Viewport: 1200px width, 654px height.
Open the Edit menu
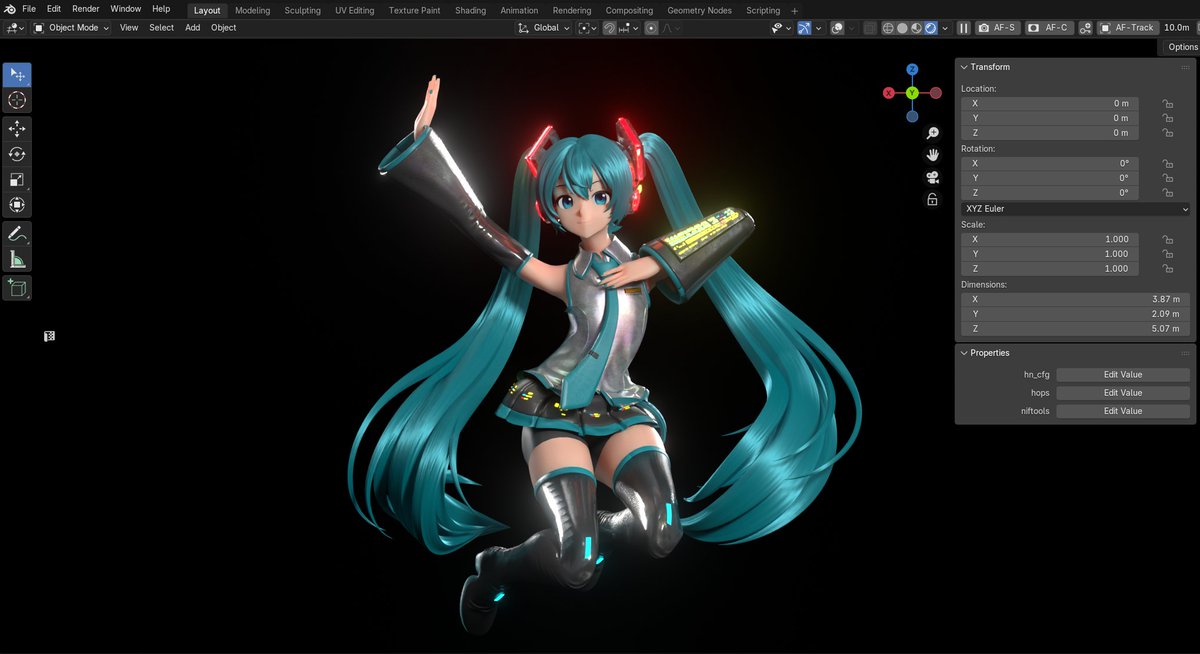point(54,9)
